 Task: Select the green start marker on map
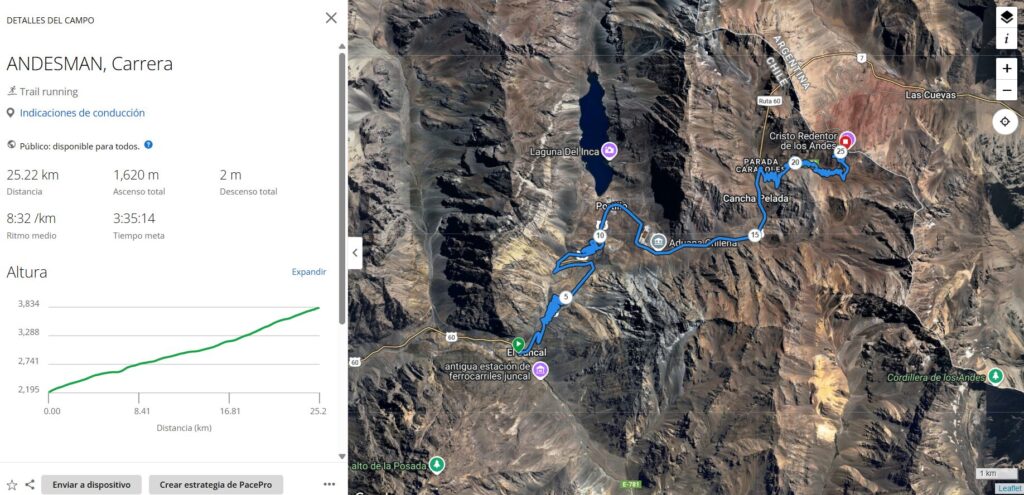pyautogui.click(x=518, y=343)
